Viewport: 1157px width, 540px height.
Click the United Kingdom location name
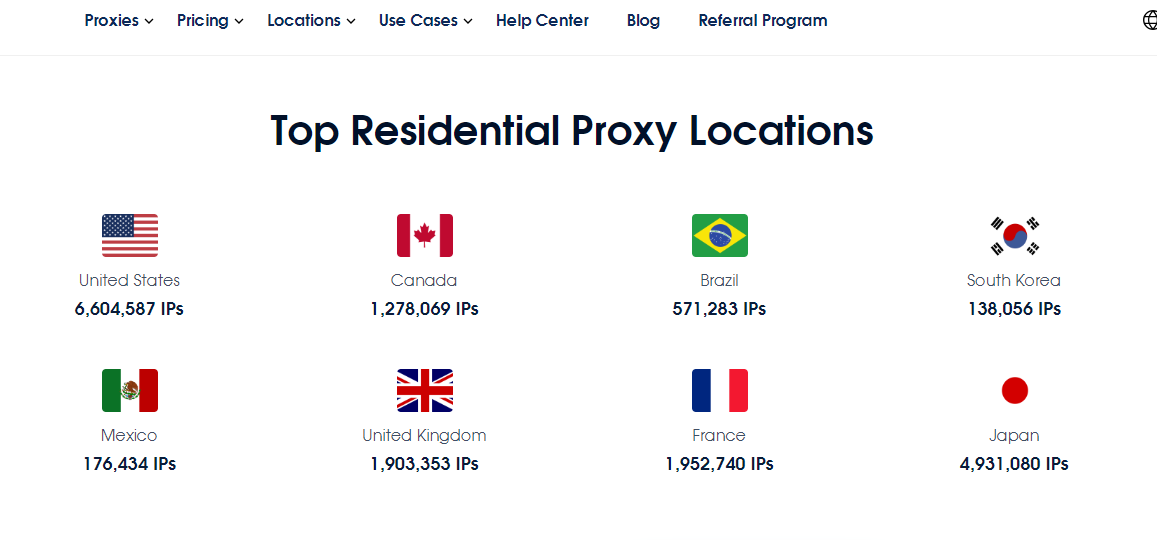coord(424,435)
